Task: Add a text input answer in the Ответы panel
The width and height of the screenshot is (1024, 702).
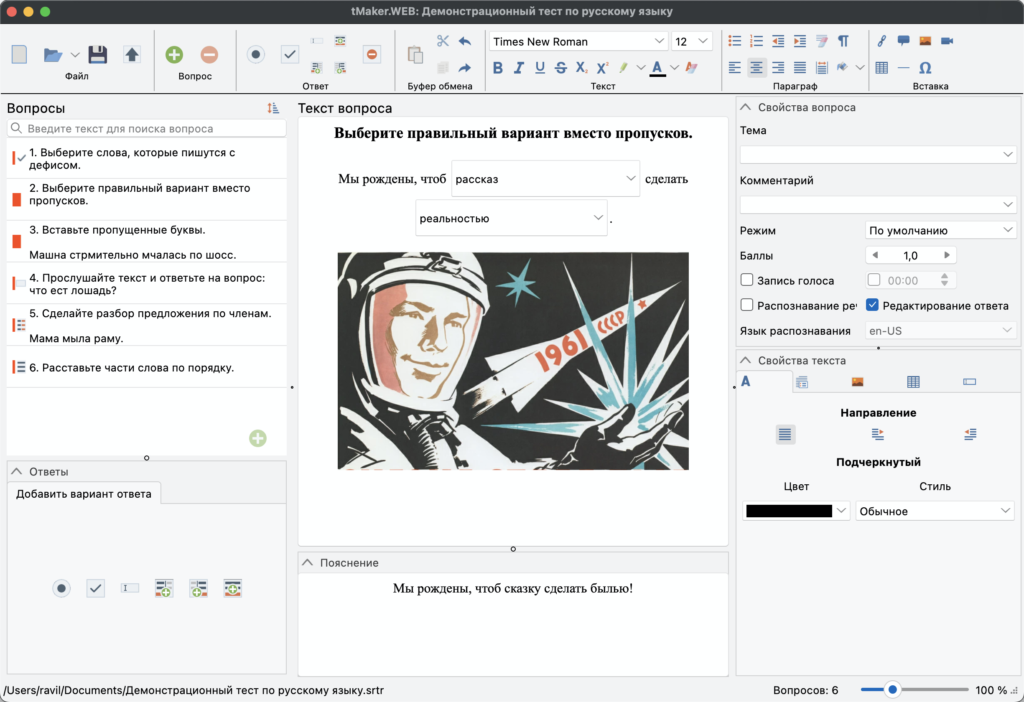Action: [x=130, y=588]
